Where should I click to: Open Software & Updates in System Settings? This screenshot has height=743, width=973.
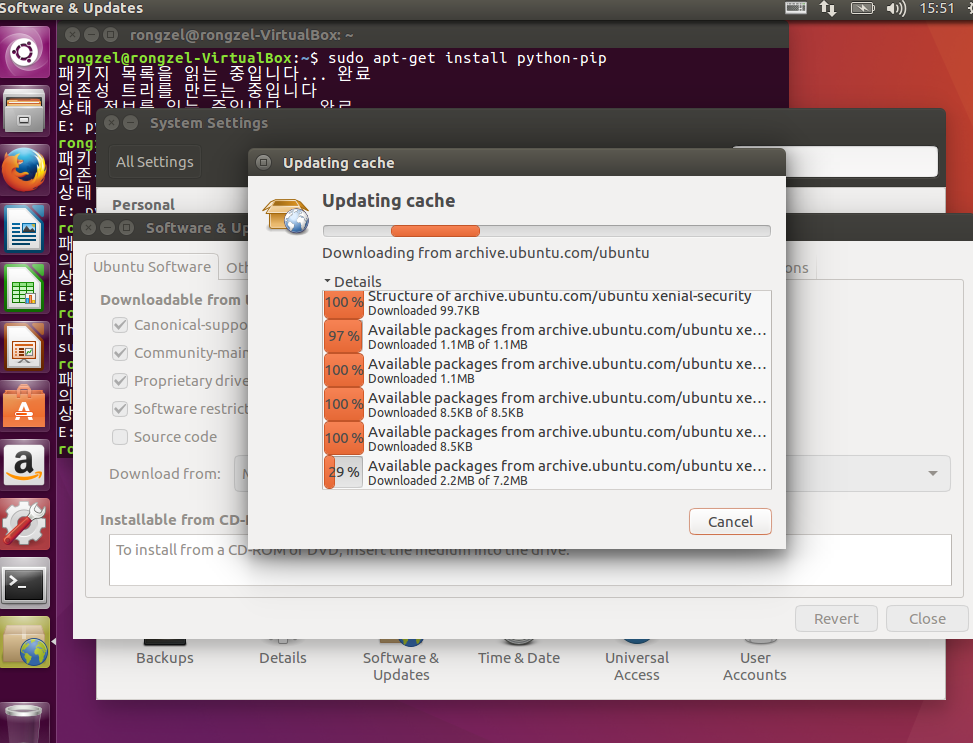point(401,663)
